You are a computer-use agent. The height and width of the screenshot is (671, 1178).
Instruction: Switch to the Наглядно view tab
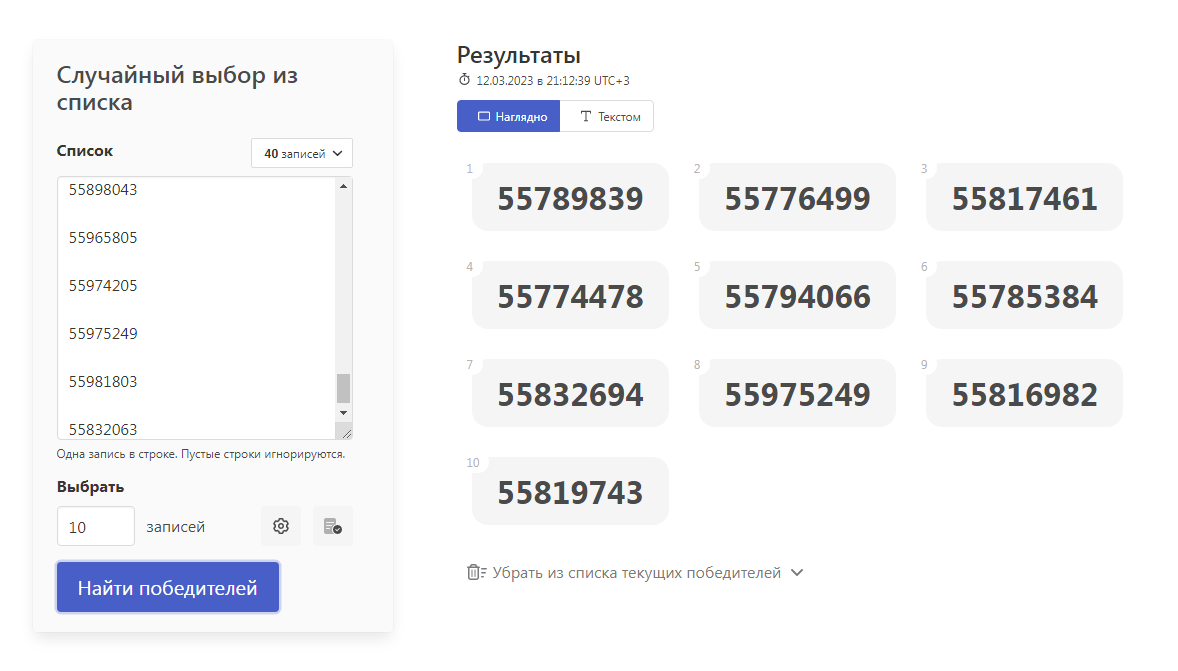[509, 116]
